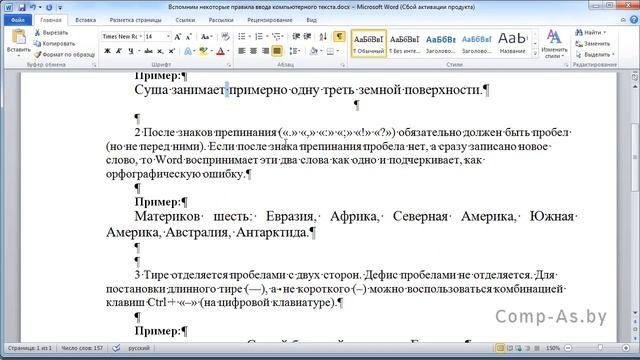Click the Cut (Вырезать) scissors button

tap(51, 32)
